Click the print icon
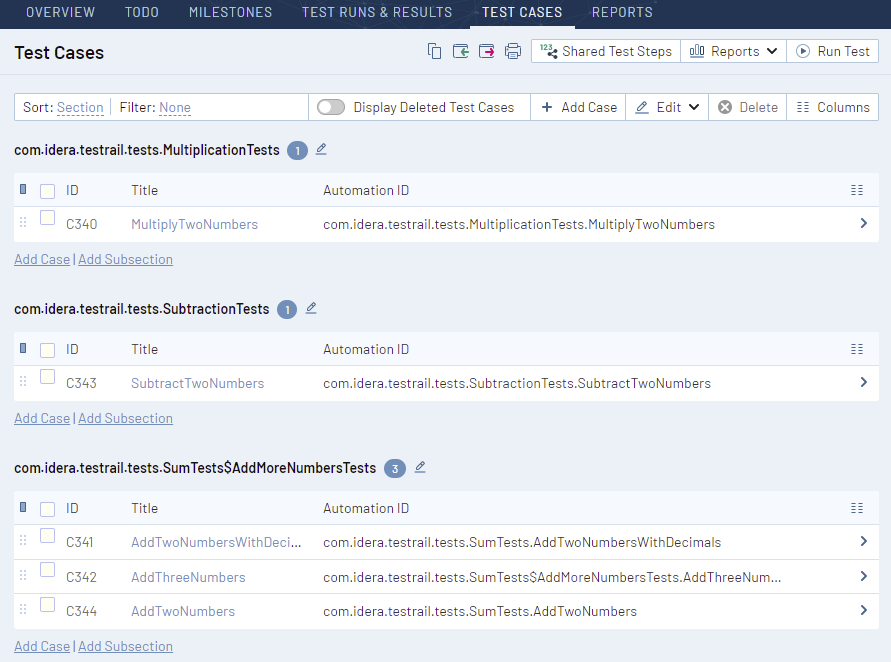The image size is (891, 662). click(x=513, y=51)
